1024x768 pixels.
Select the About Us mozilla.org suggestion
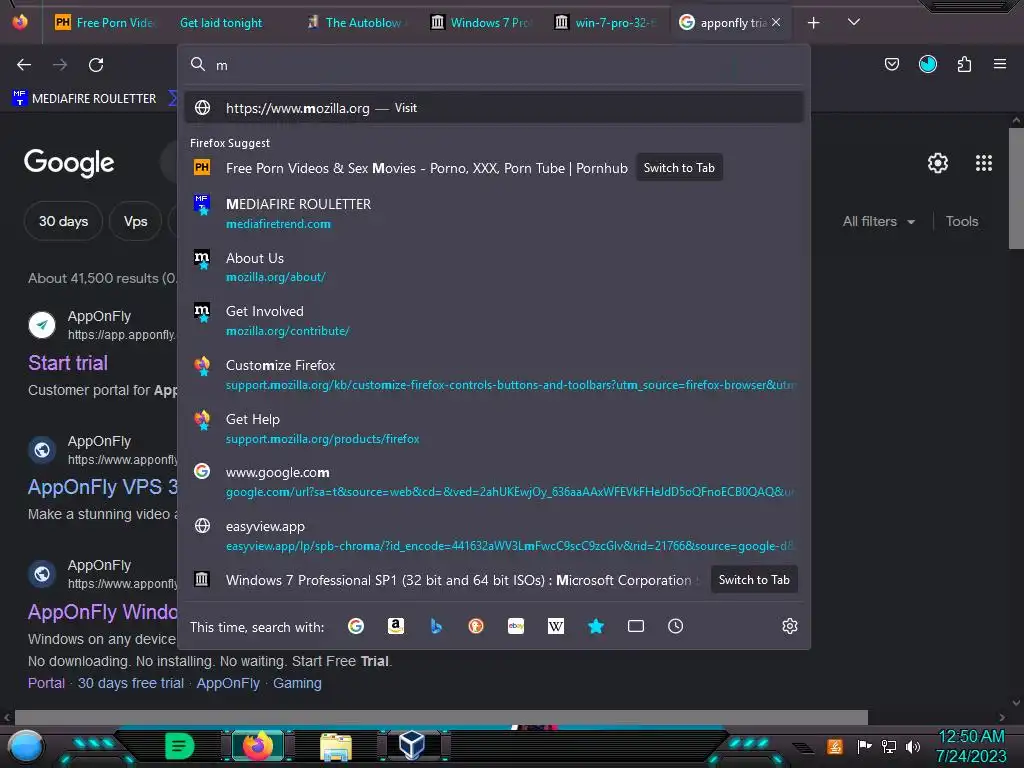494,267
